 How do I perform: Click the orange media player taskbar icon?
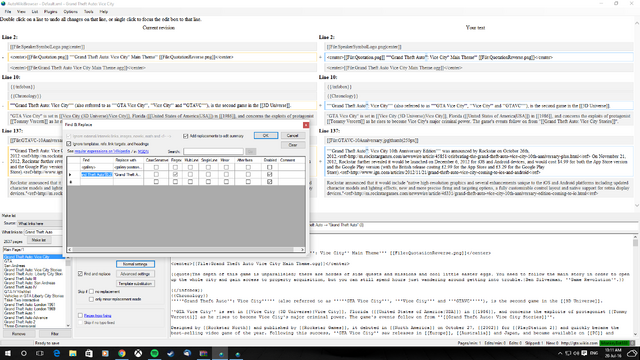105,353
